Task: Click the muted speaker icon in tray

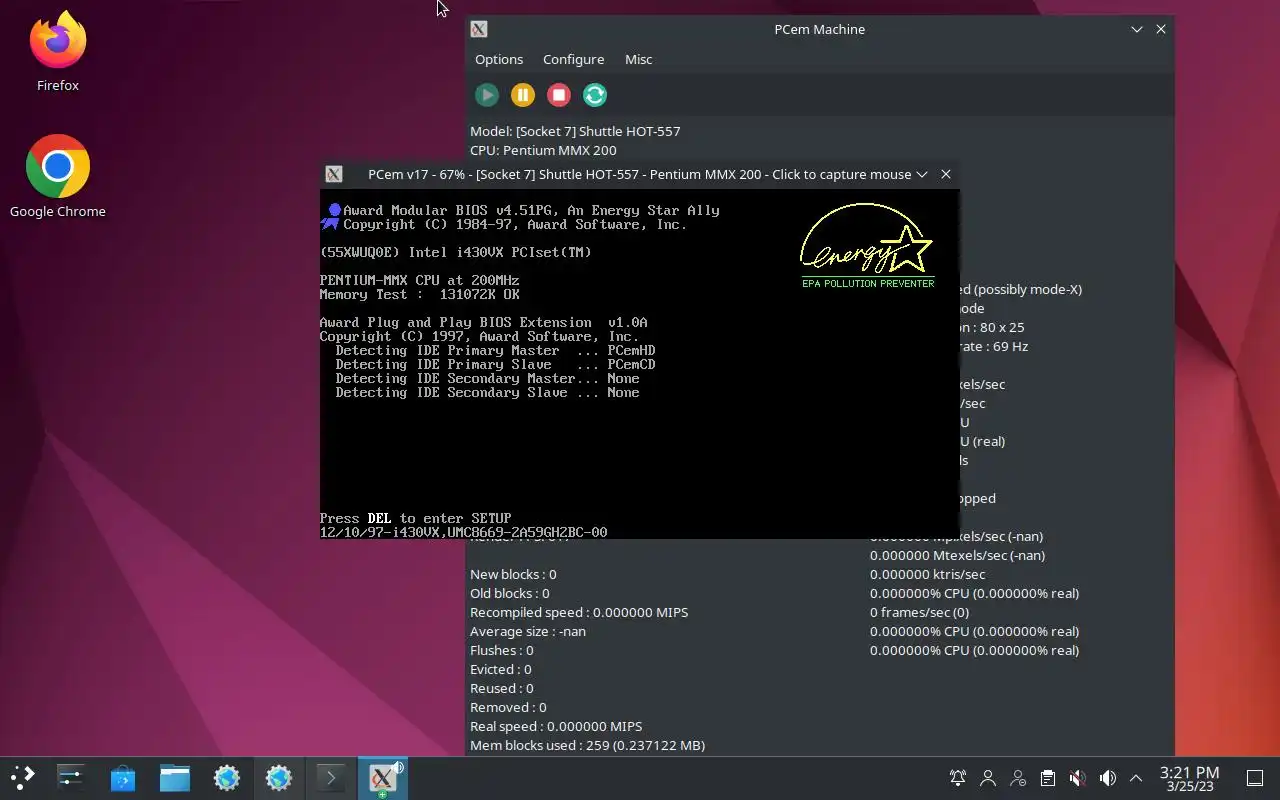Action: pos(1077,778)
